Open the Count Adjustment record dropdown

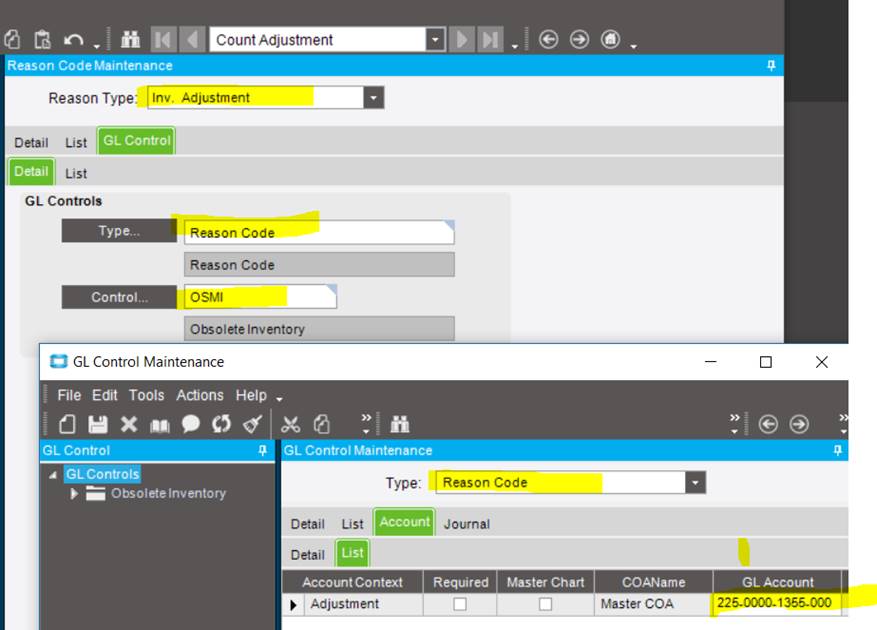point(435,40)
